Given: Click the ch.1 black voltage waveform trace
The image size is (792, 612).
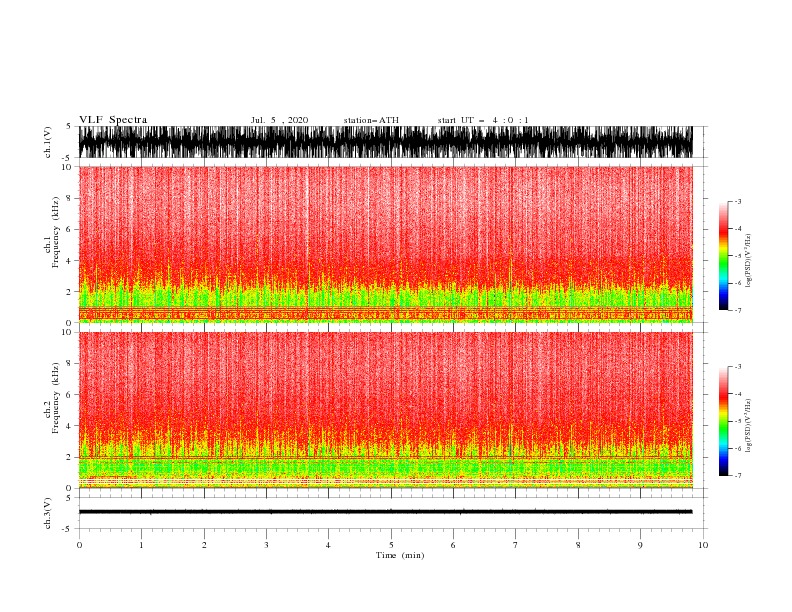Looking at the screenshot, I should (x=385, y=142).
